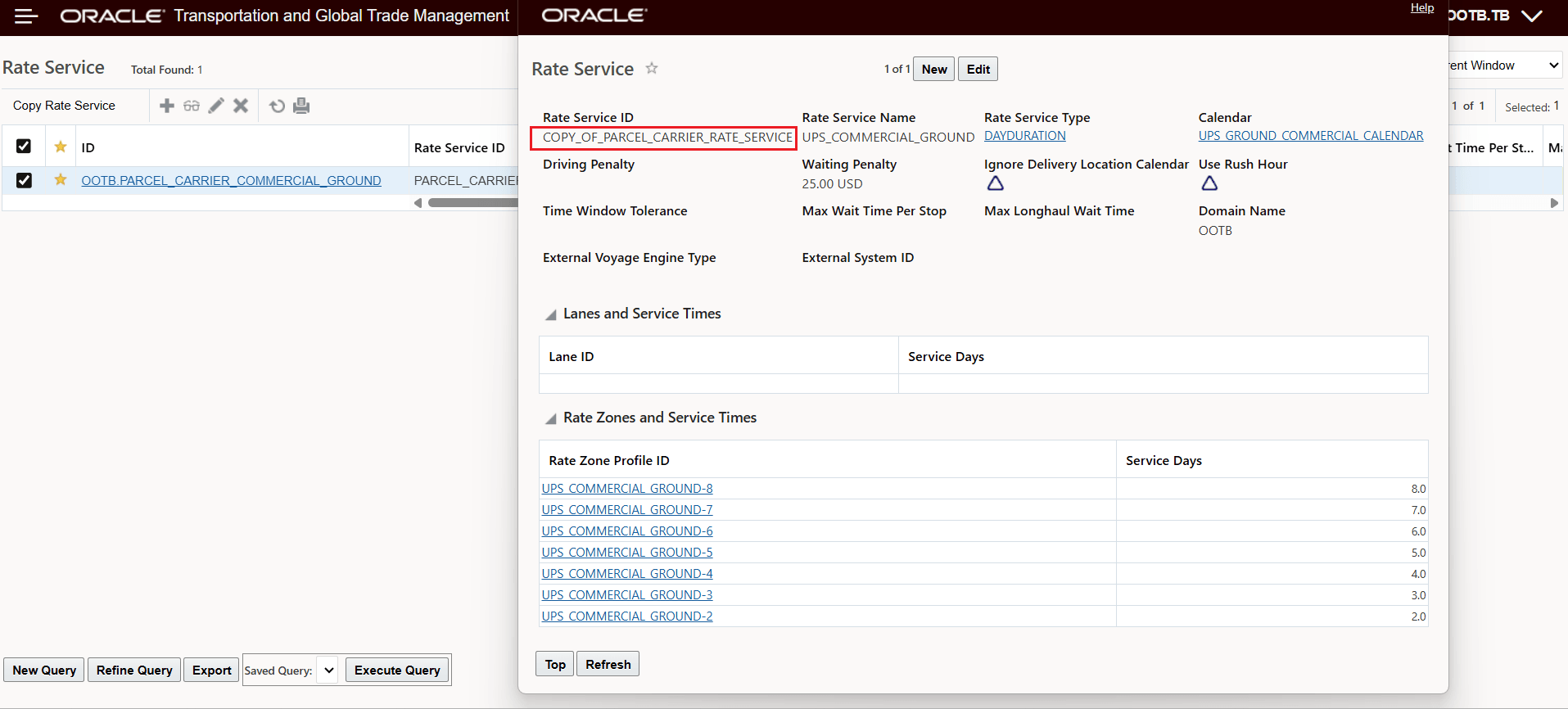Click the UPS_COMMERCIAL_GROUND rate service name value

[888, 138]
